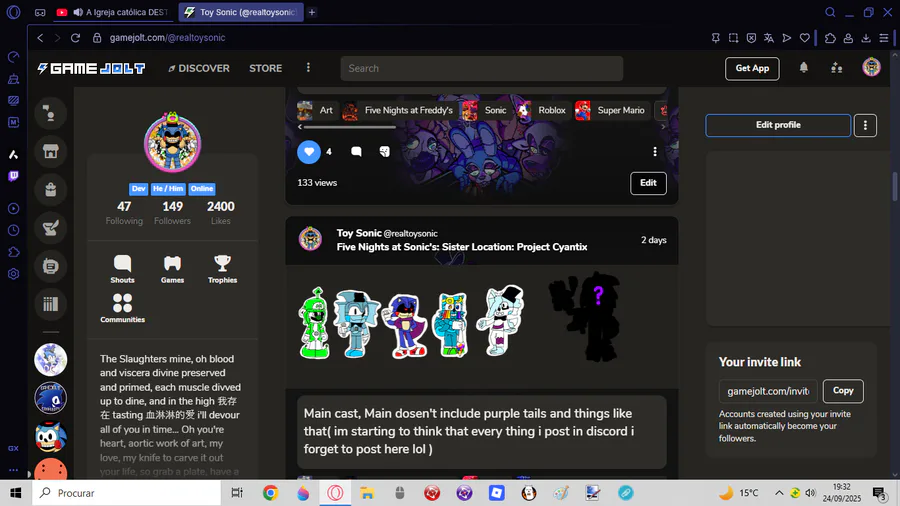Open the notifications bell
Viewport: 900px width, 506px height.
(x=804, y=68)
